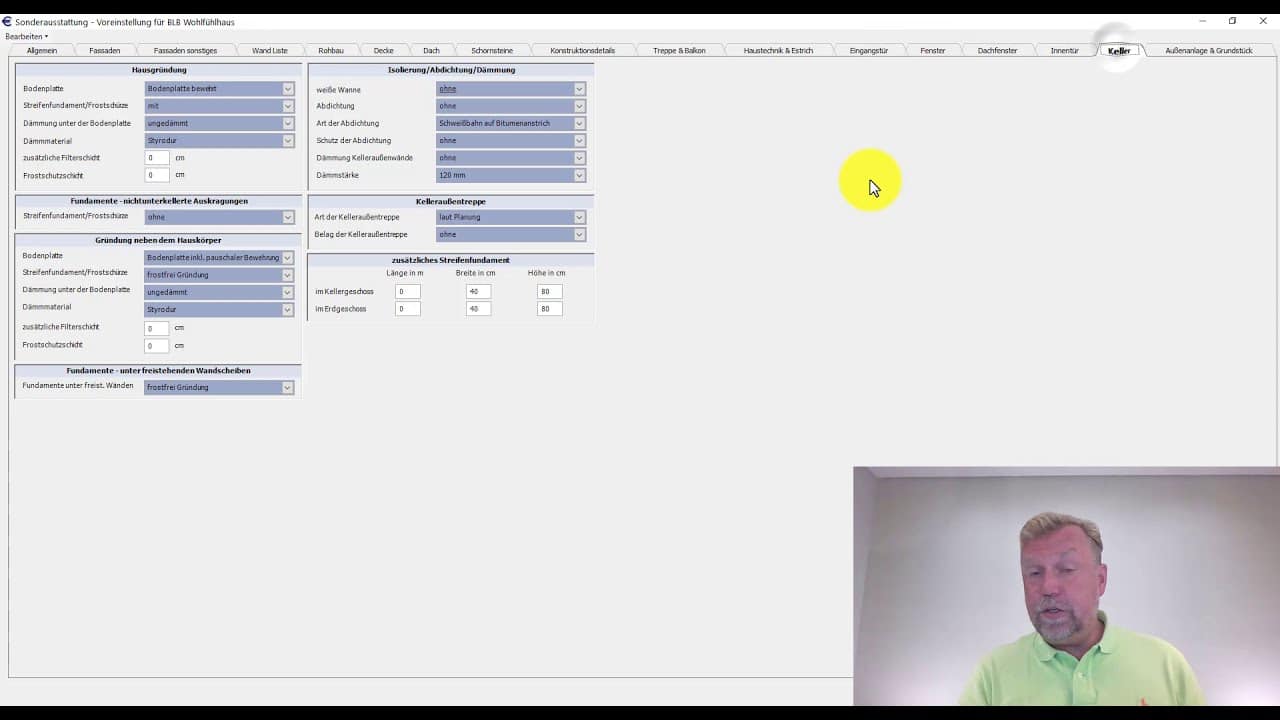Open the Dämmstärke 120 mm dropdown

coord(511,175)
